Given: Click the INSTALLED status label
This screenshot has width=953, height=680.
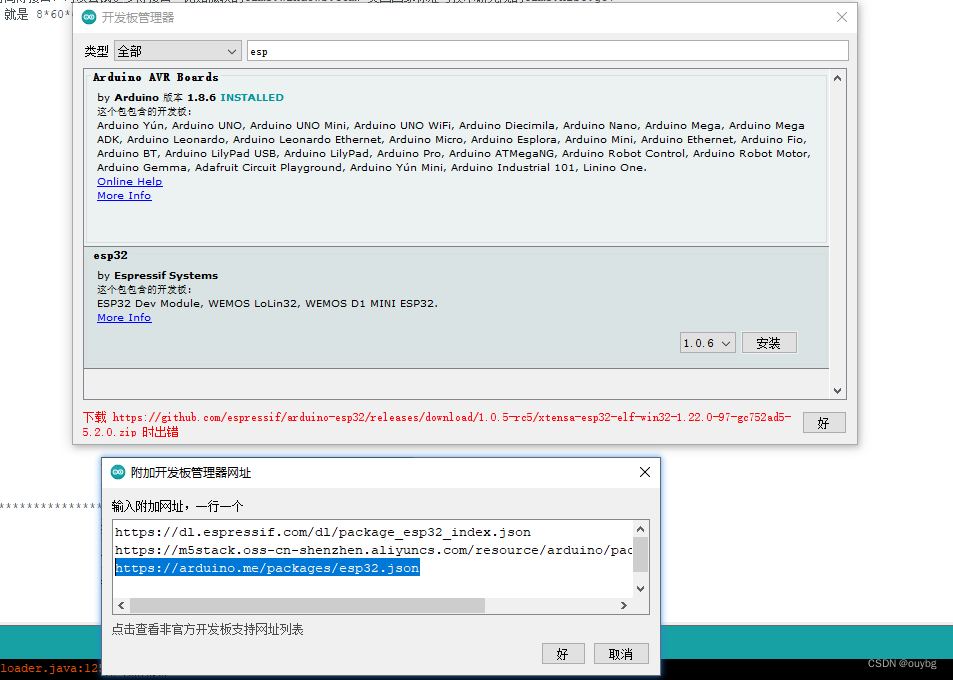Looking at the screenshot, I should pyautogui.click(x=252, y=97).
